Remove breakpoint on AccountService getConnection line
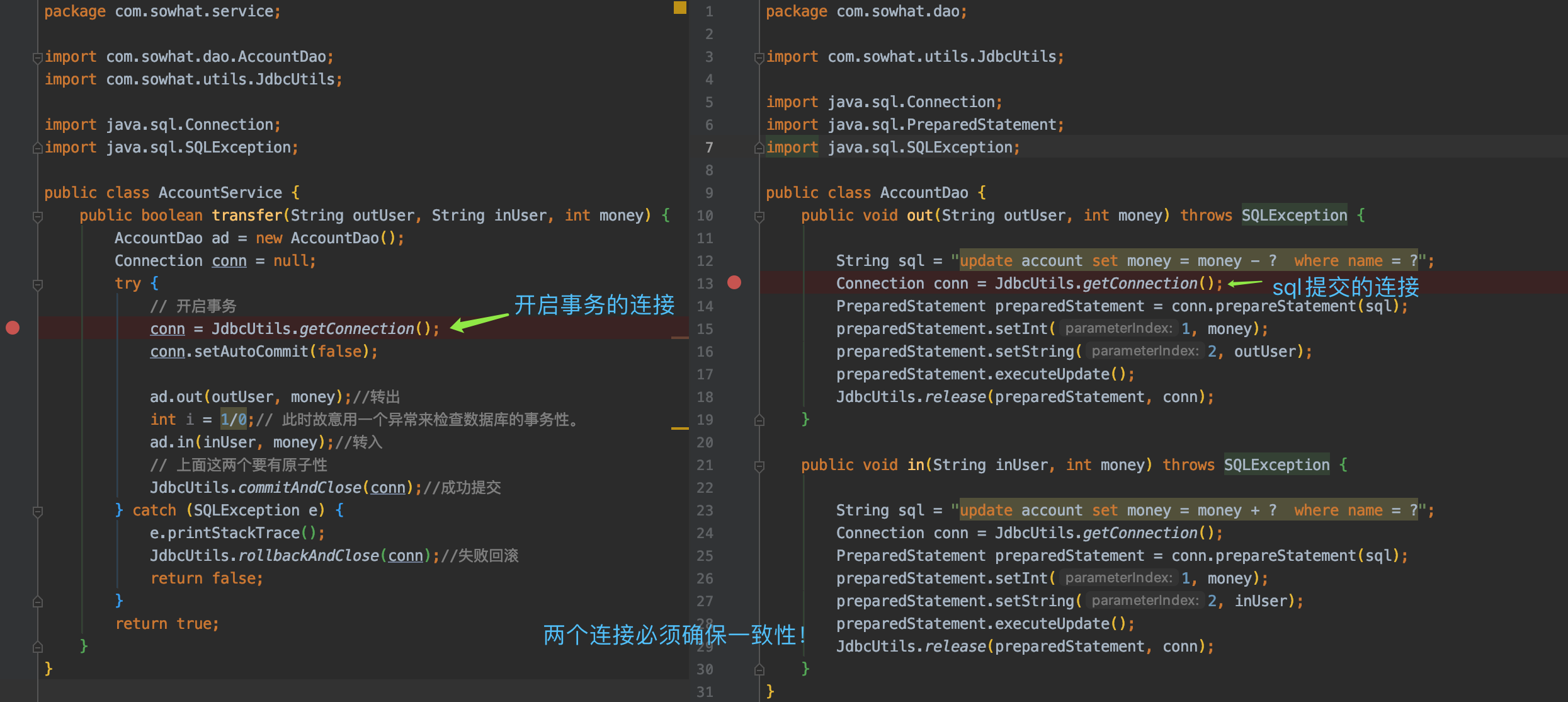The height and width of the screenshot is (702, 1568). point(13,328)
